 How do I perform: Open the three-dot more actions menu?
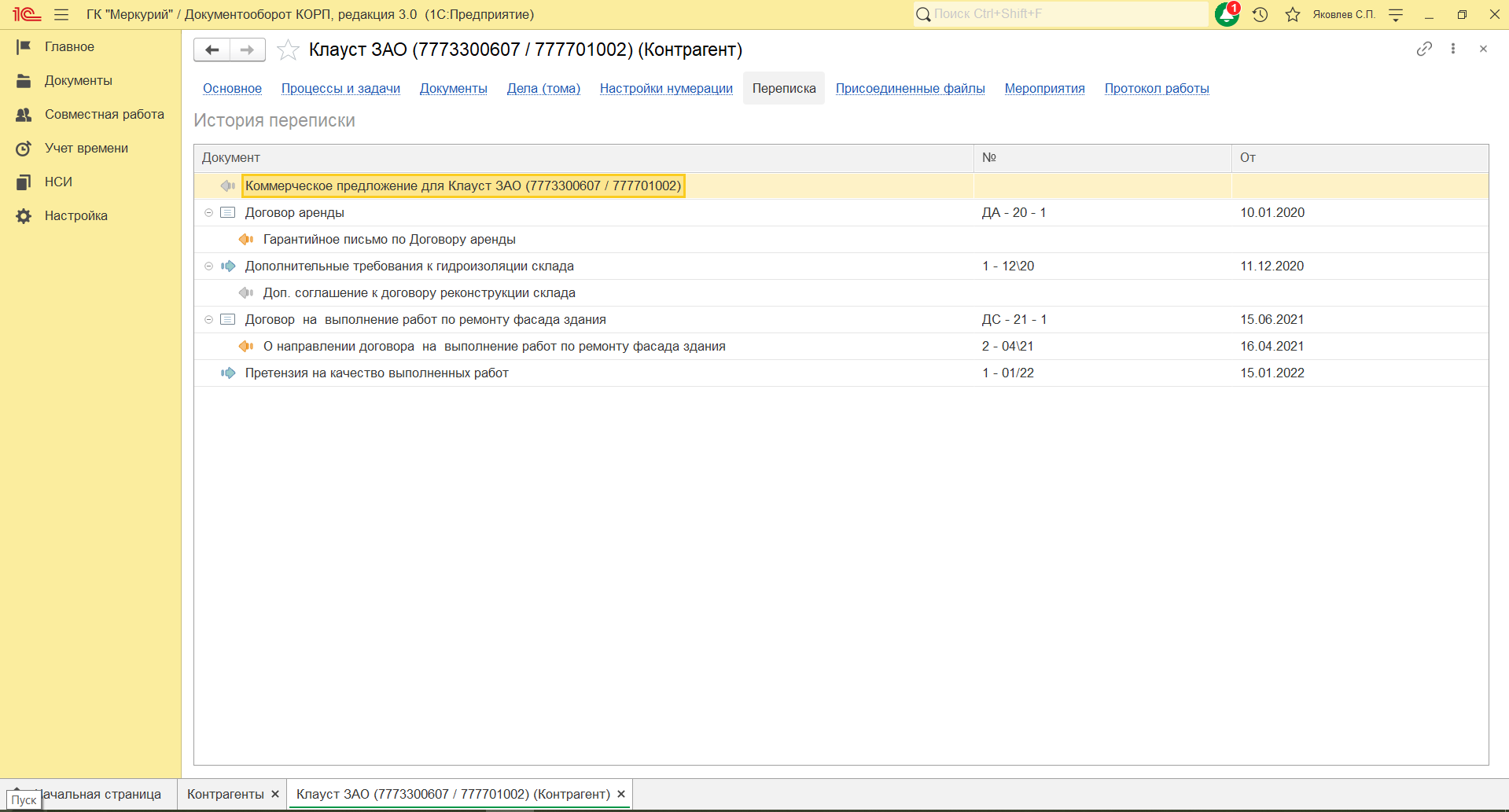(x=1453, y=49)
